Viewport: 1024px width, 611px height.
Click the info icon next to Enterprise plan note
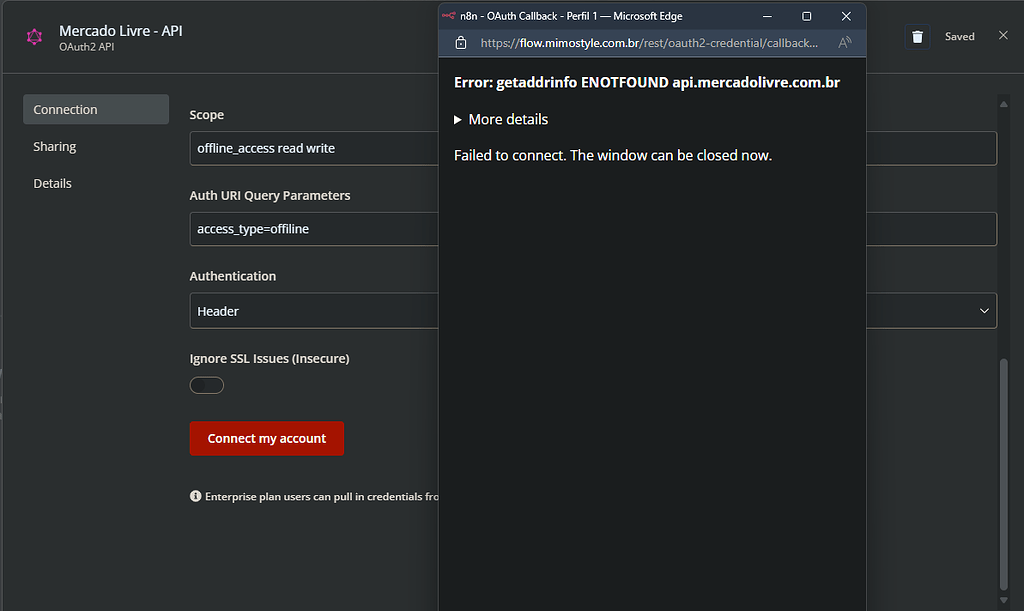195,496
